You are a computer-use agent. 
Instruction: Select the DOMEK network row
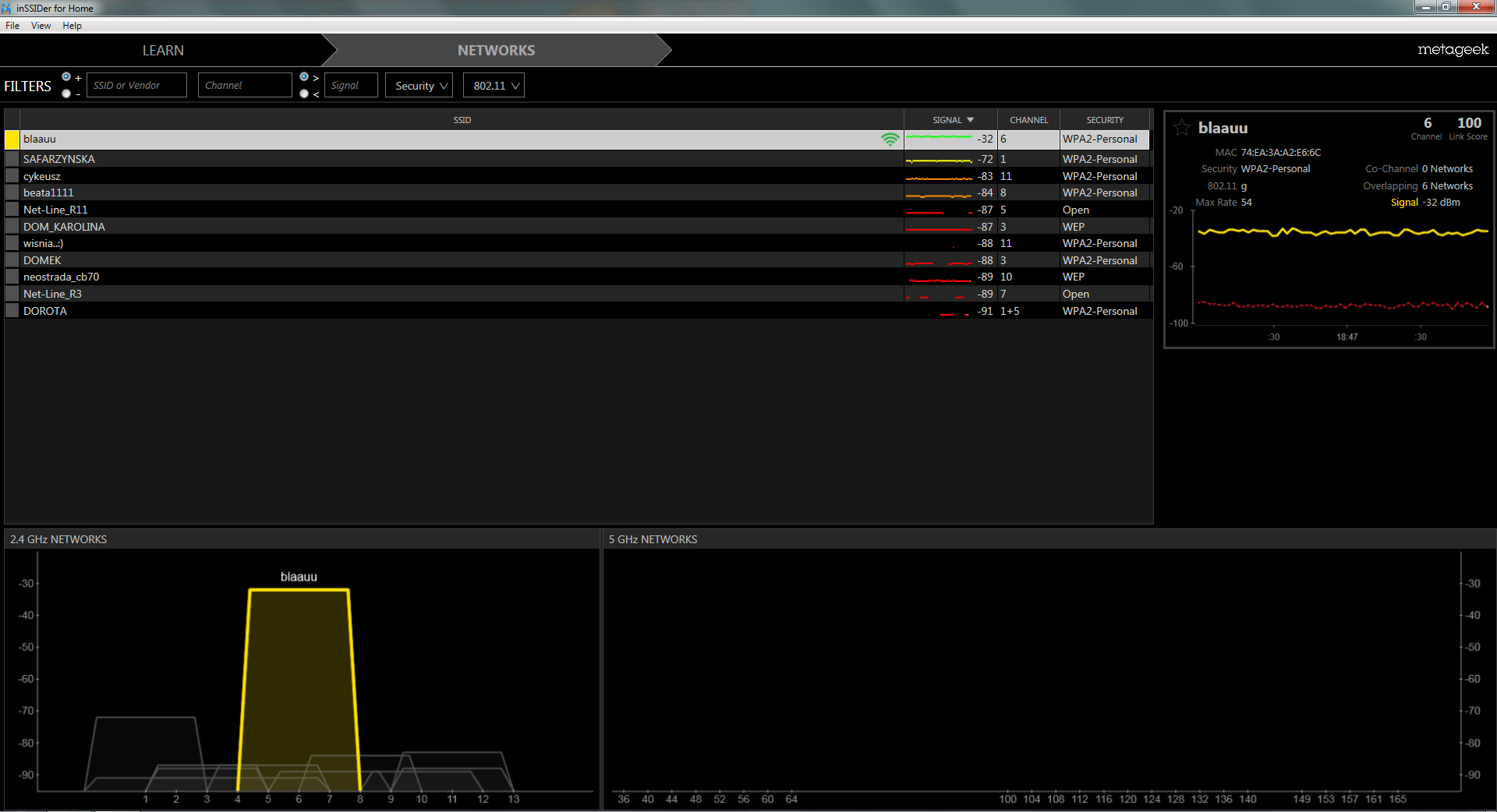[578, 260]
